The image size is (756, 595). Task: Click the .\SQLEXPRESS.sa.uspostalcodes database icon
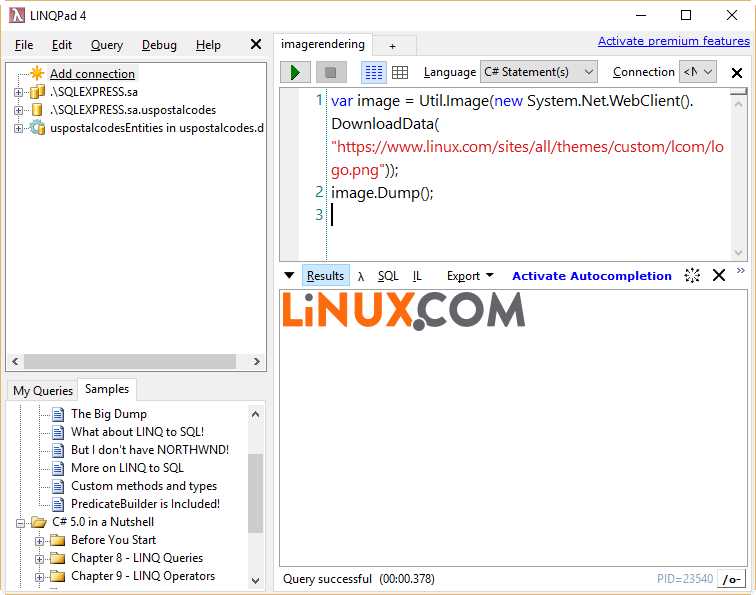click(x=37, y=110)
